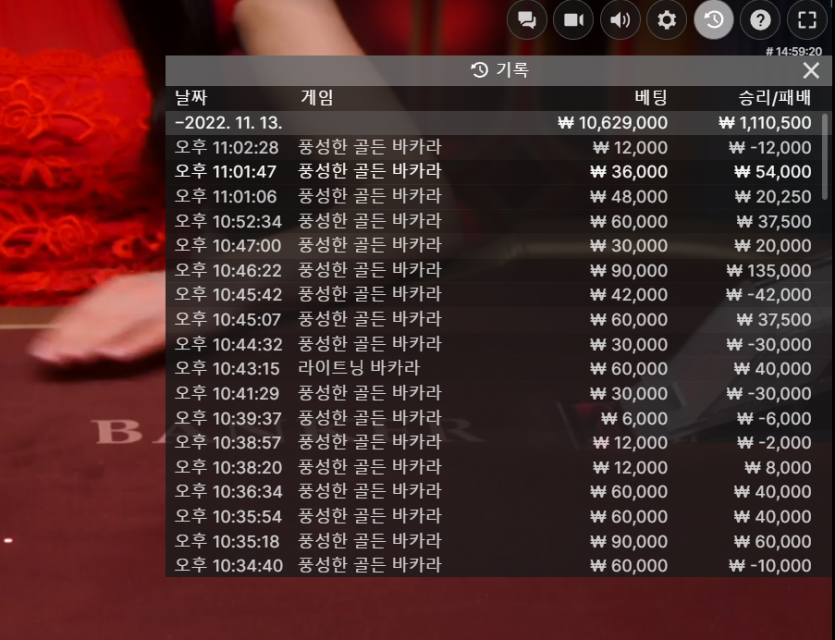This screenshot has width=835, height=640.
Task: Open the chat icon
Action: point(527,20)
